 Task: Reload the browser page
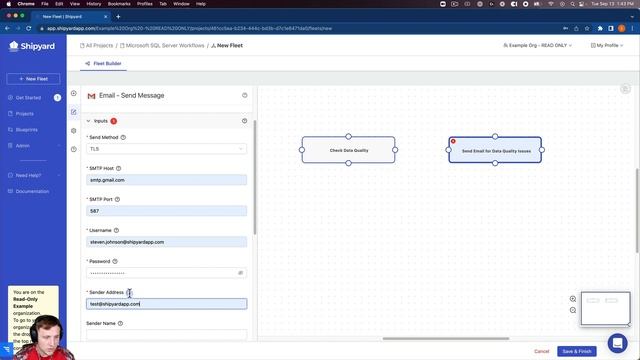(29, 29)
